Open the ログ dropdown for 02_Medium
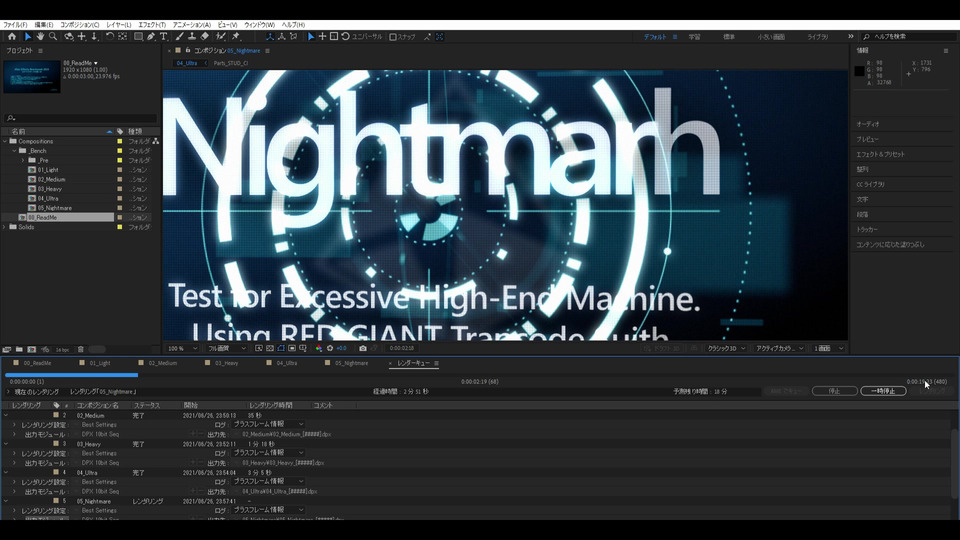Screen dimensions: 960x540 (x=268, y=424)
